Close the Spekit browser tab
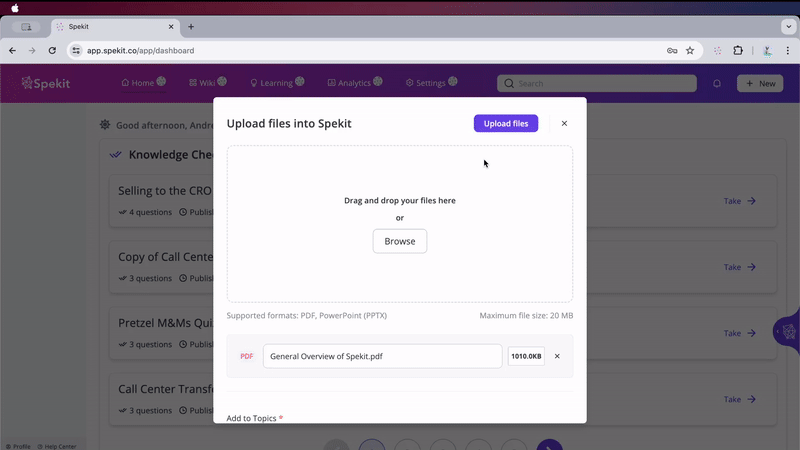800x450 pixels. [x=171, y=27]
